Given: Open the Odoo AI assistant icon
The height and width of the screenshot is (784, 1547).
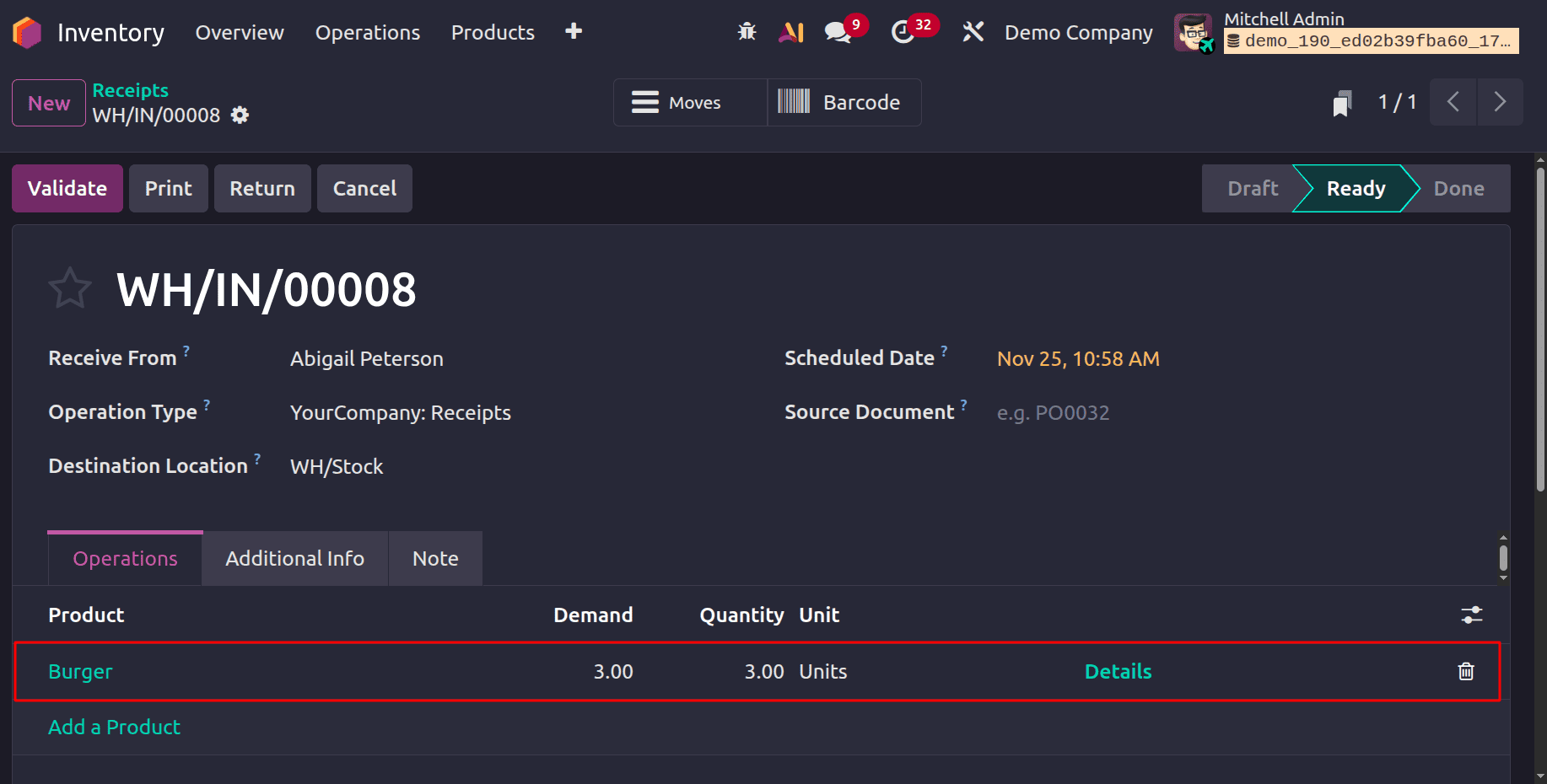Looking at the screenshot, I should click(x=790, y=31).
